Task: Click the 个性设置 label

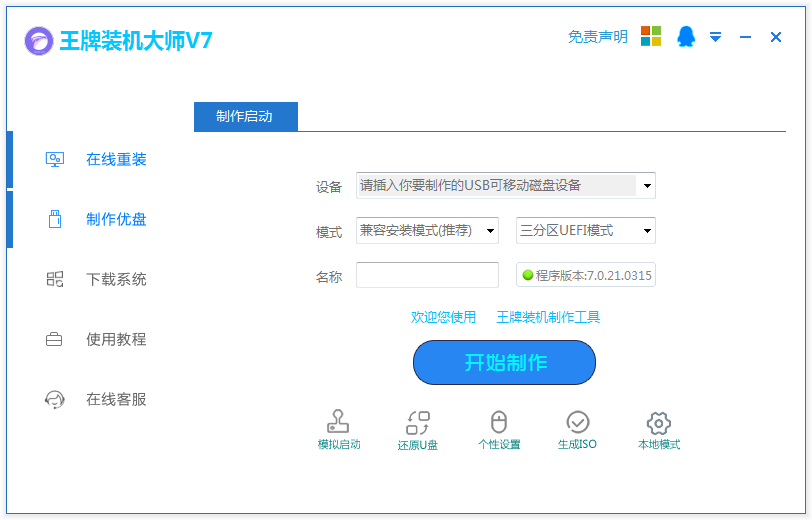Action: 499,444
